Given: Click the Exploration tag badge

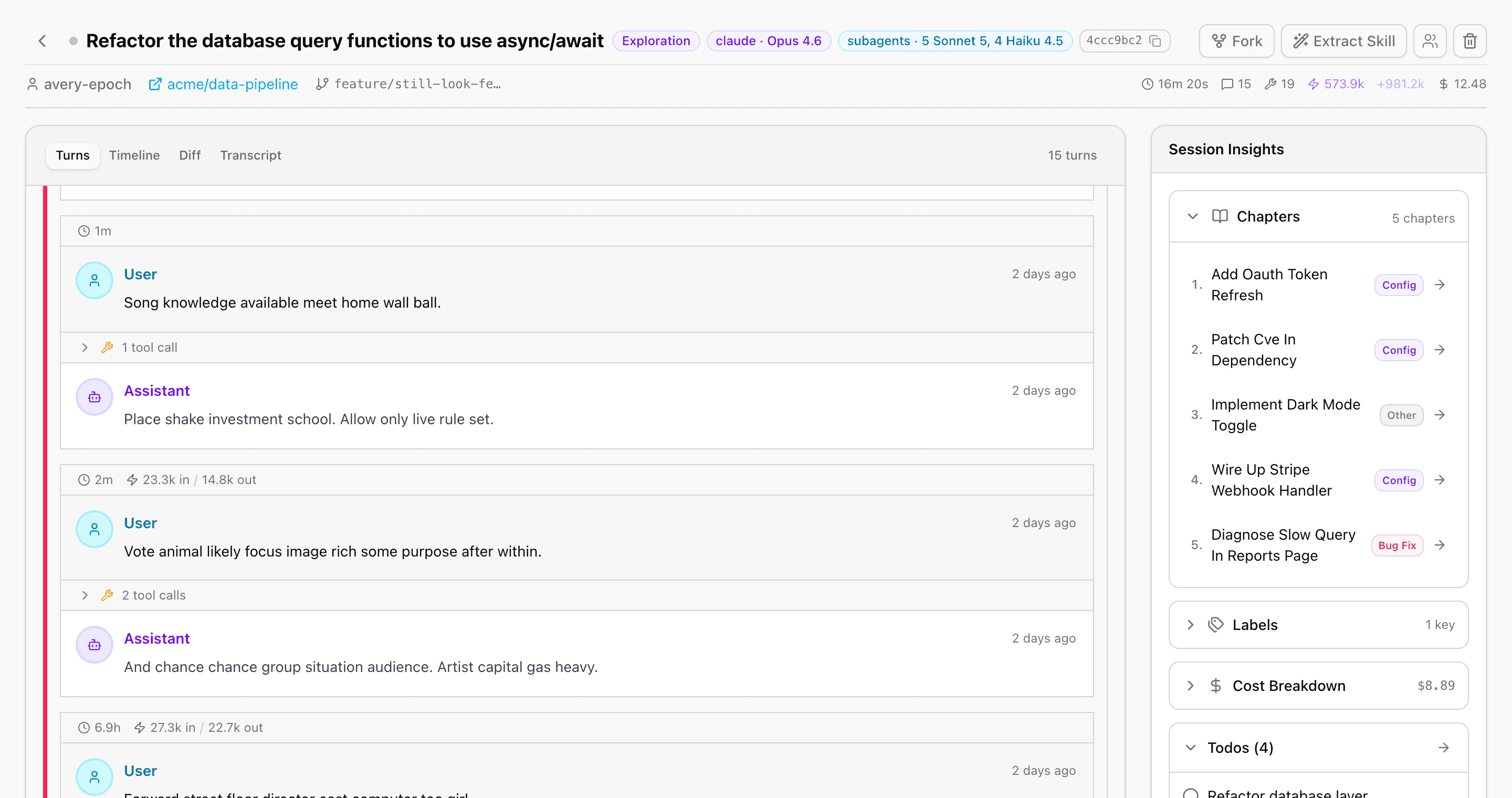Looking at the screenshot, I should (x=656, y=41).
